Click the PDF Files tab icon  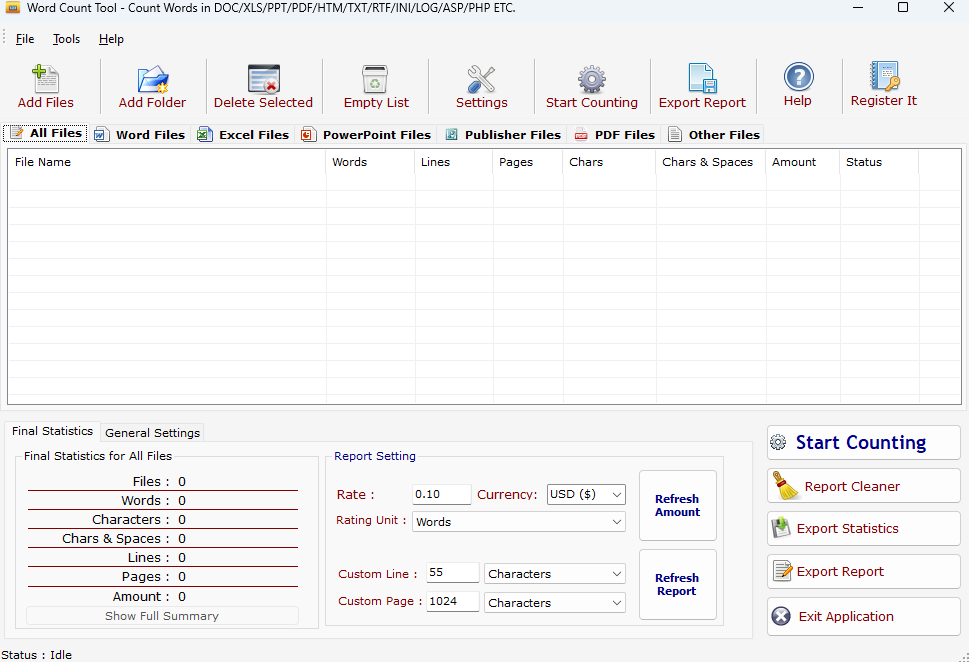click(x=581, y=135)
